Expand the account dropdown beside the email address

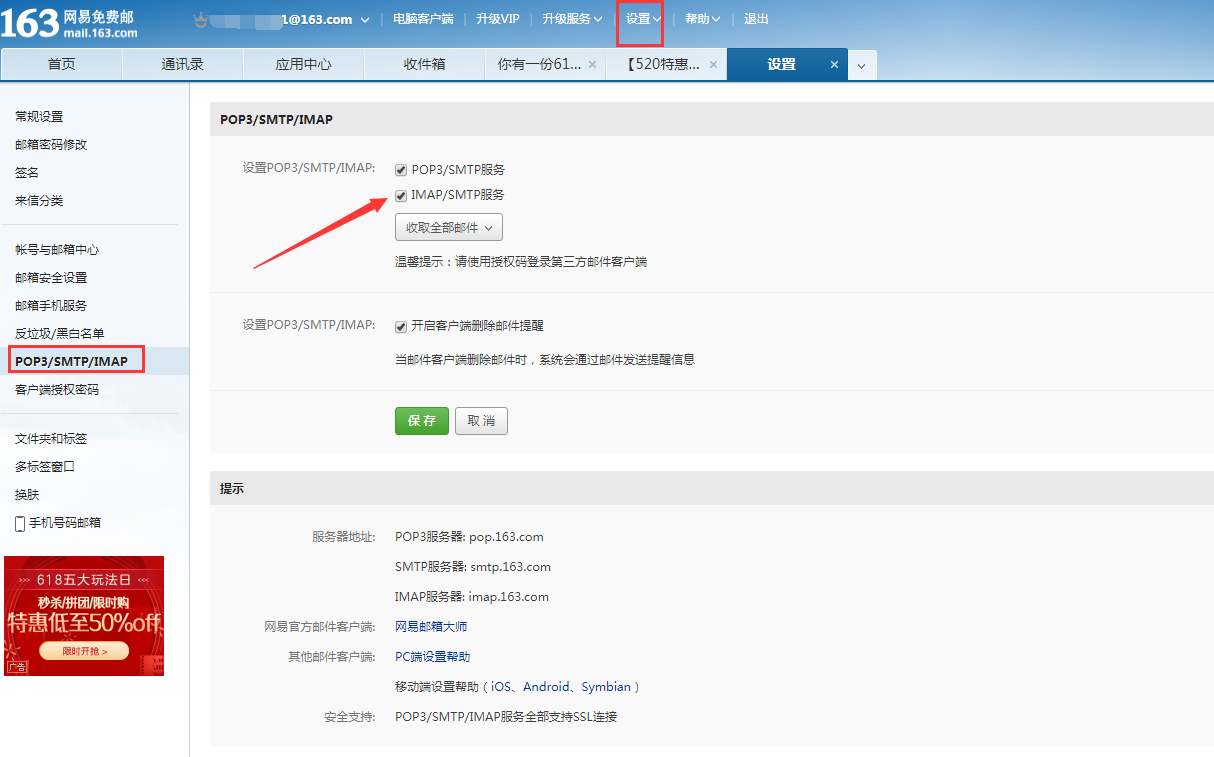point(366,18)
